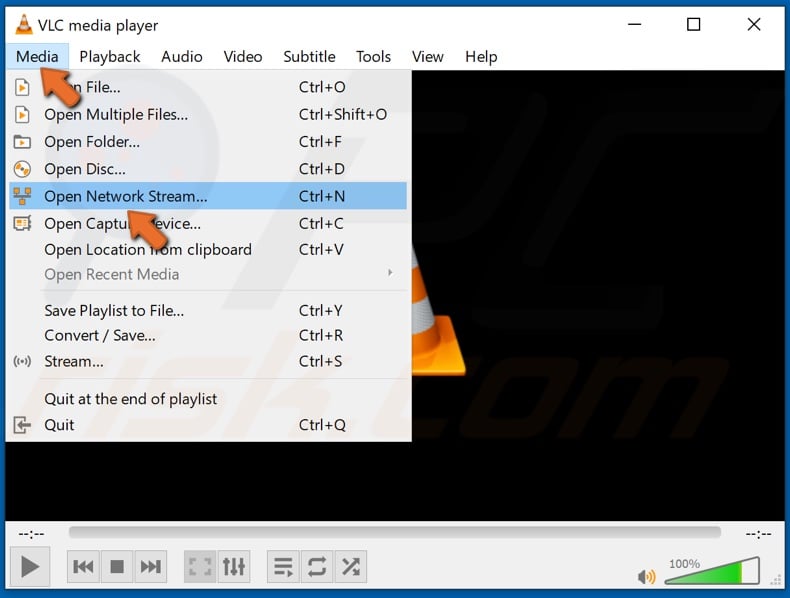Open the View menu

[x=428, y=56]
